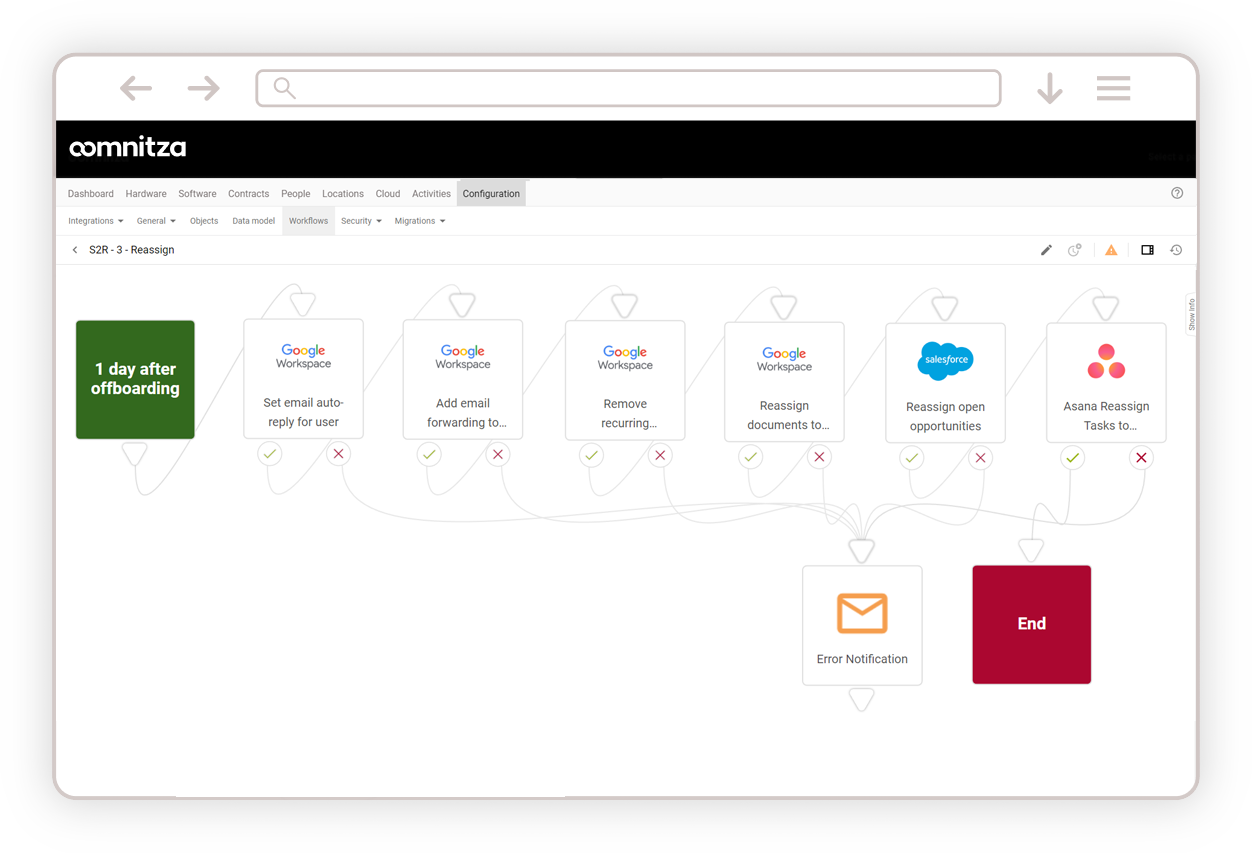Click success checkmark under Reassign open opportunities
Viewport: 1252px width, 853px height.
(x=911, y=458)
